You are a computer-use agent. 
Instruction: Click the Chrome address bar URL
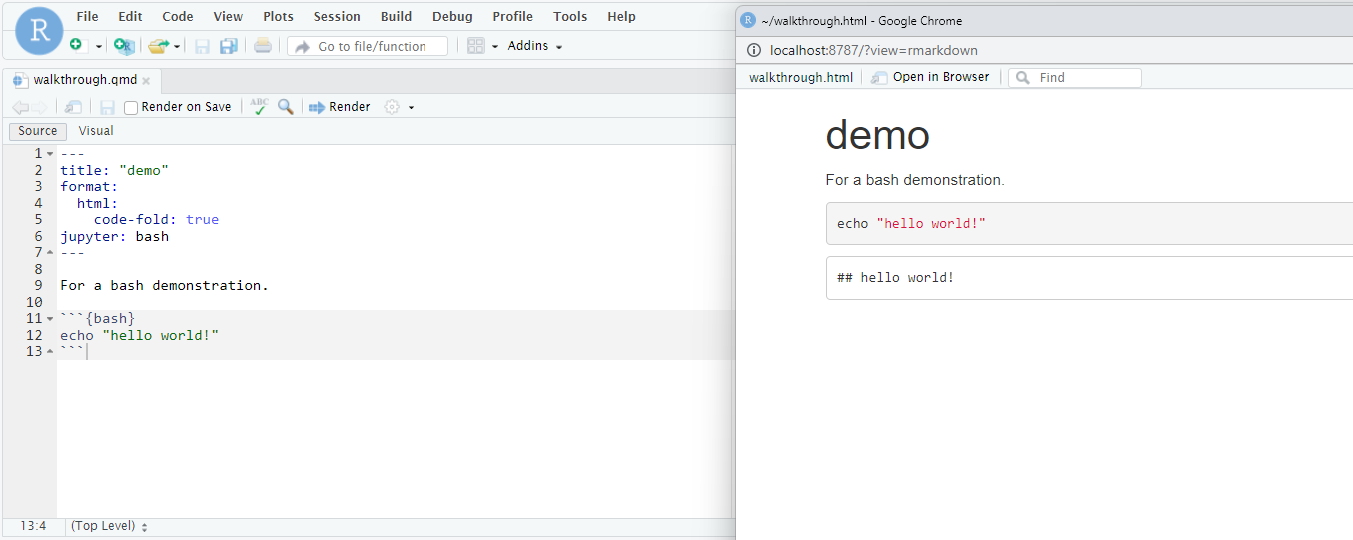tap(873, 50)
